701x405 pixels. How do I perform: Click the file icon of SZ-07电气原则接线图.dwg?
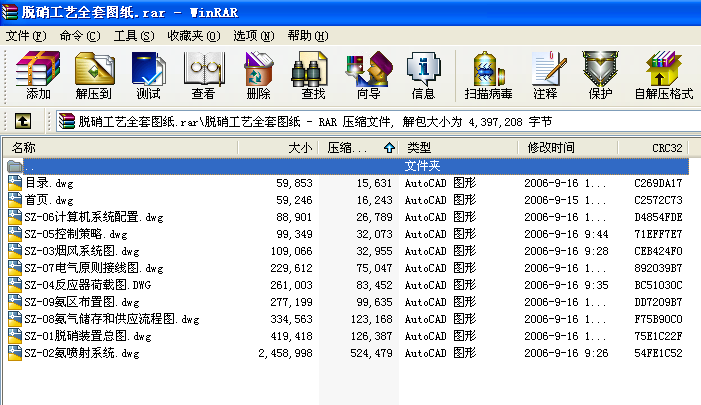coord(15,267)
